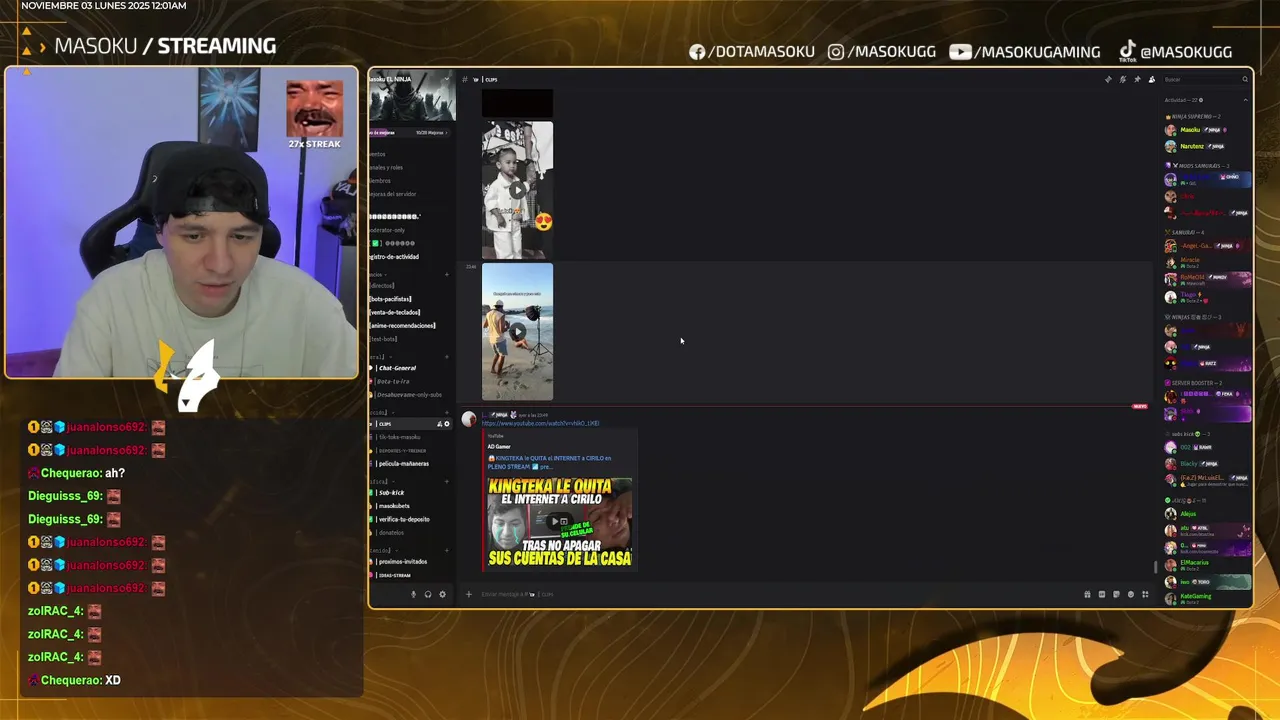Open the Bota-tu-ira channel
The width and height of the screenshot is (1280, 720).
point(392,381)
